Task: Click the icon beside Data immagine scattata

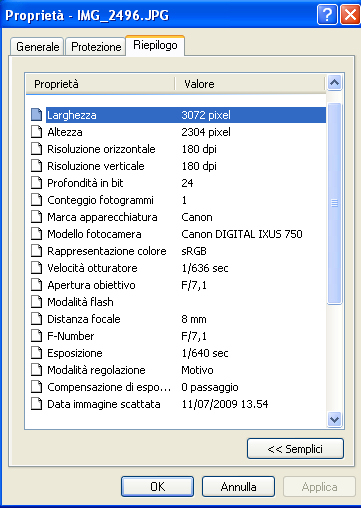Action: coord(37,404)
